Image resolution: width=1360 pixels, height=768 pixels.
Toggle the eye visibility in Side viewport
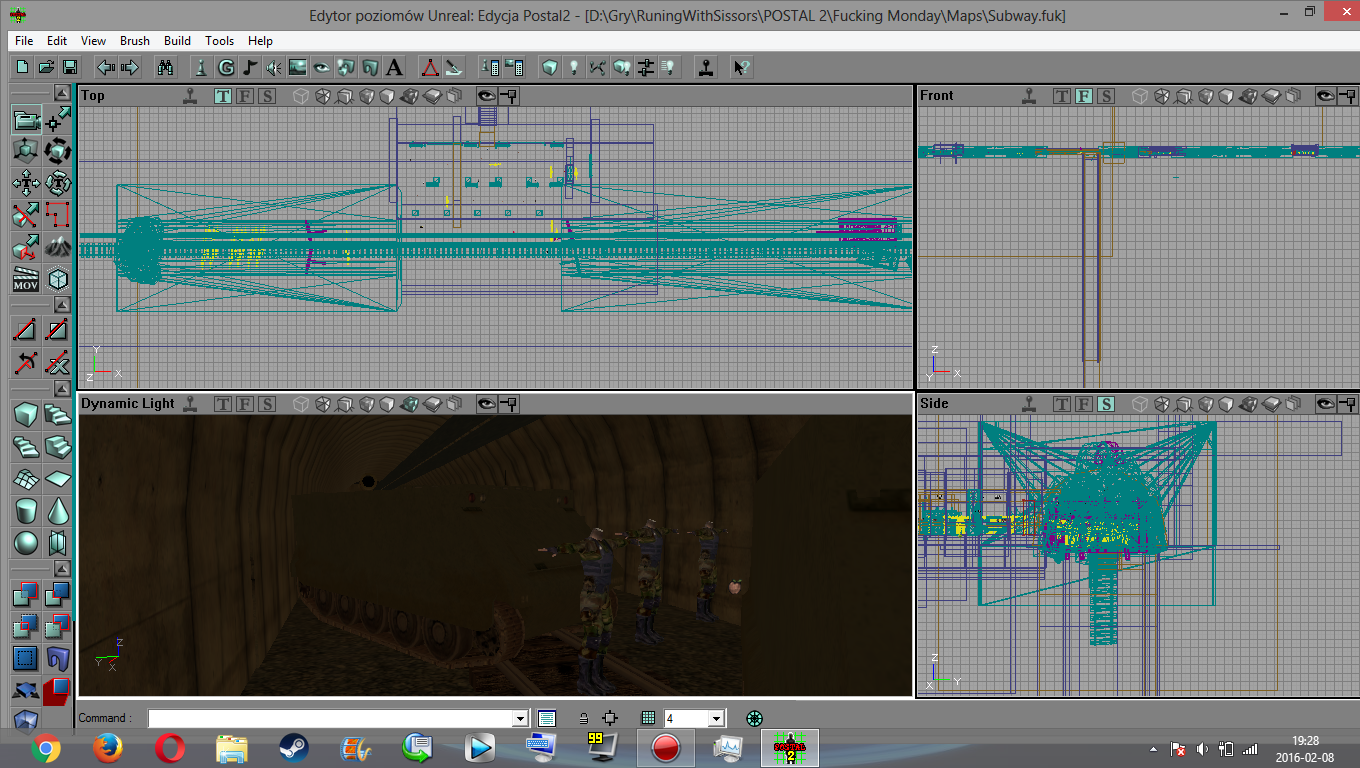click(1326, 404)
